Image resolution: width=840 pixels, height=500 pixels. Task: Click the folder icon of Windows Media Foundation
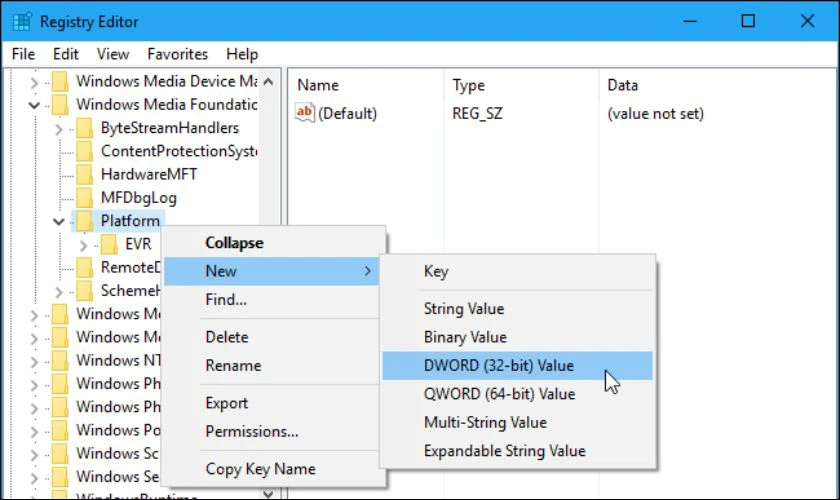(60, 105)
